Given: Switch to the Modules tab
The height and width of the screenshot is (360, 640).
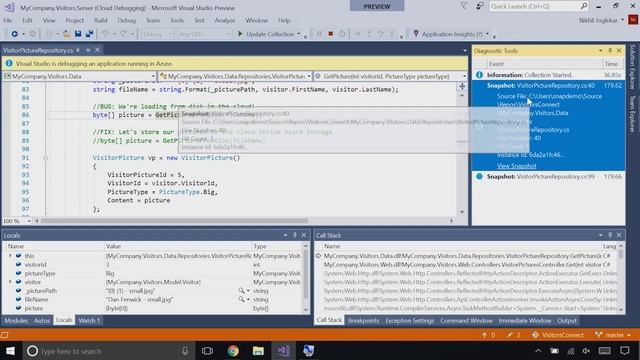Looking at the screenshot, I should tap(16, 320).
